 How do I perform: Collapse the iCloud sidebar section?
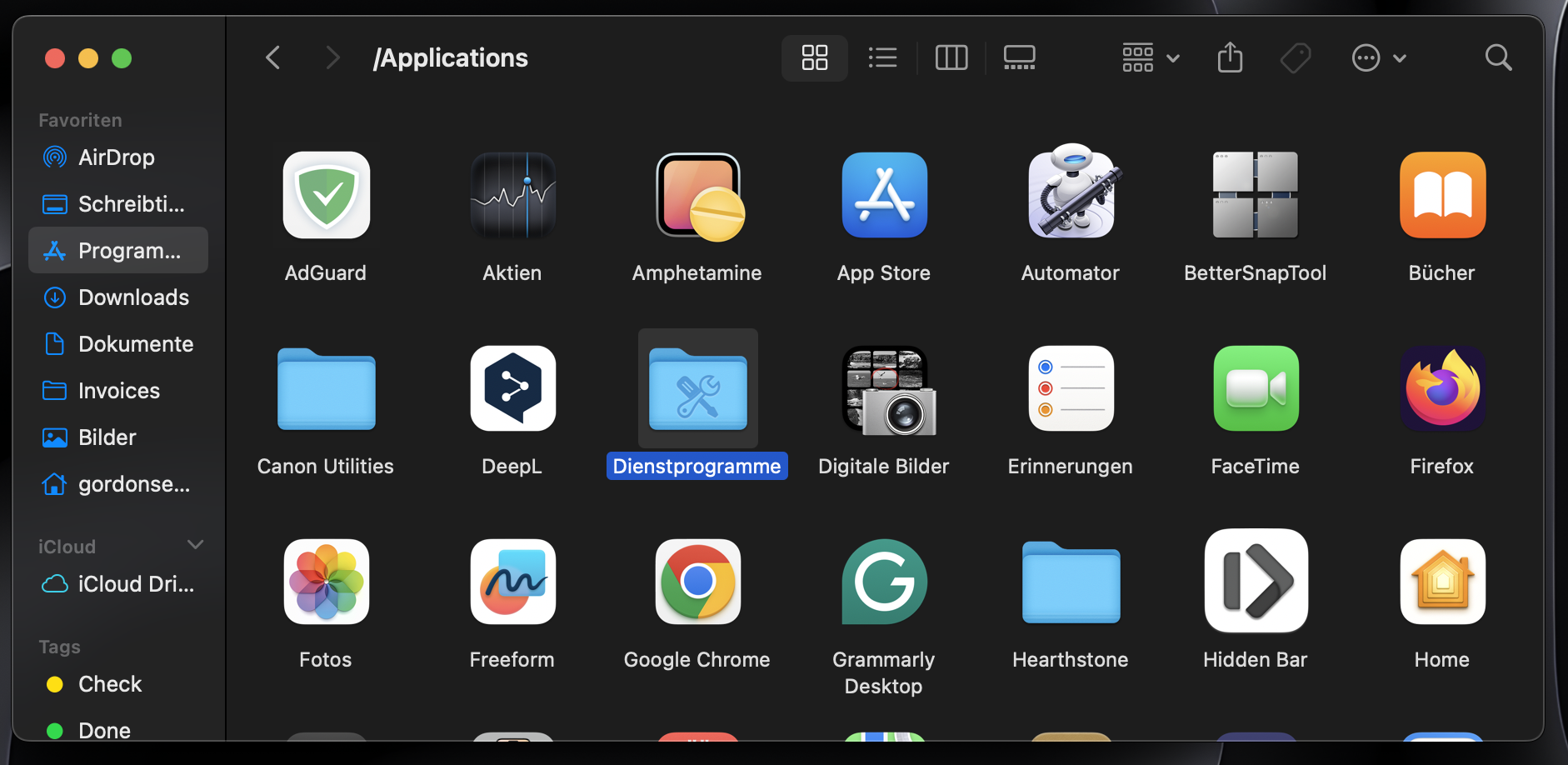pyautogui.click(x=195, y=544)
